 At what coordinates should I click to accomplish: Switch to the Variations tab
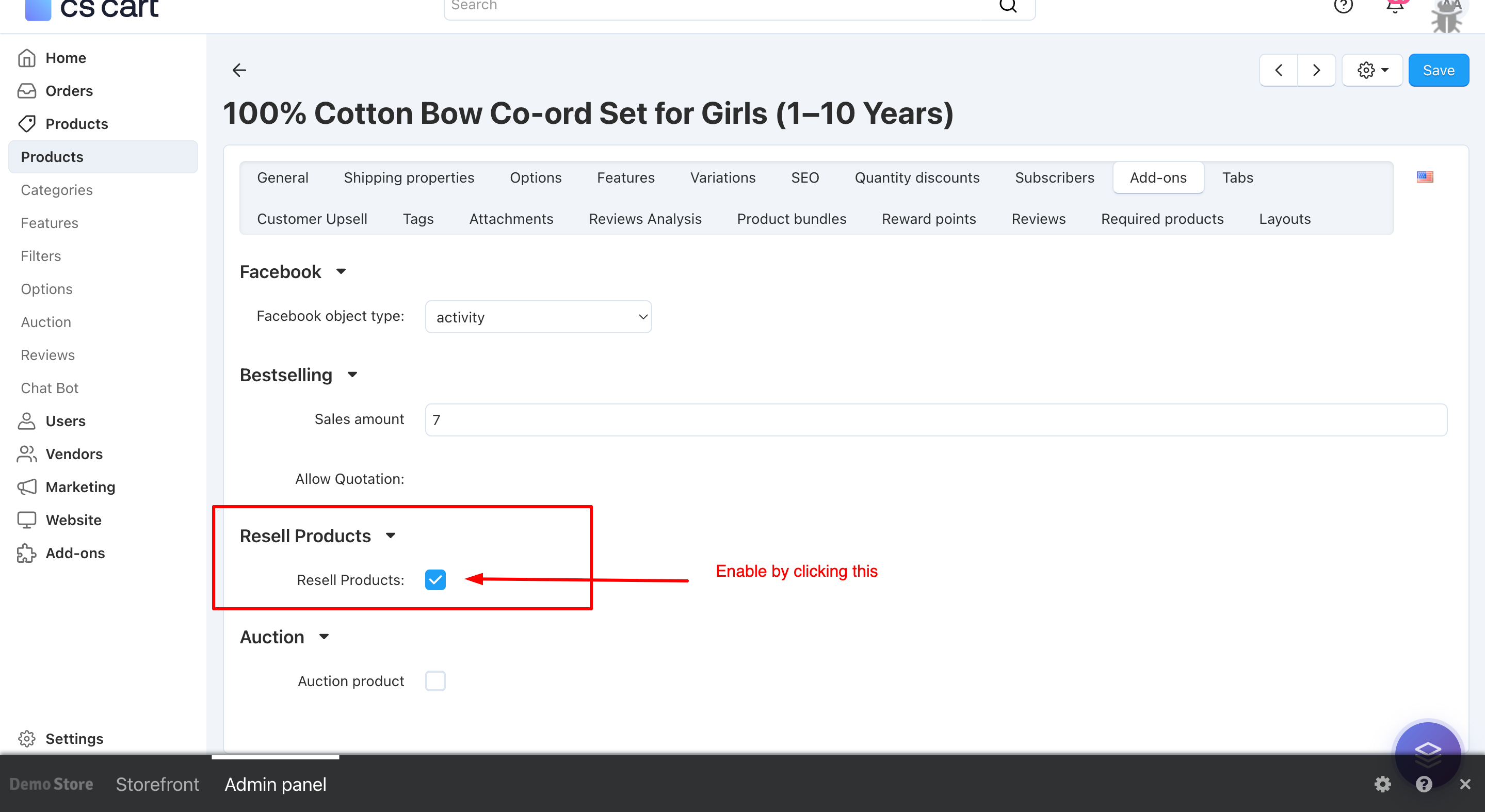[722, 177]
